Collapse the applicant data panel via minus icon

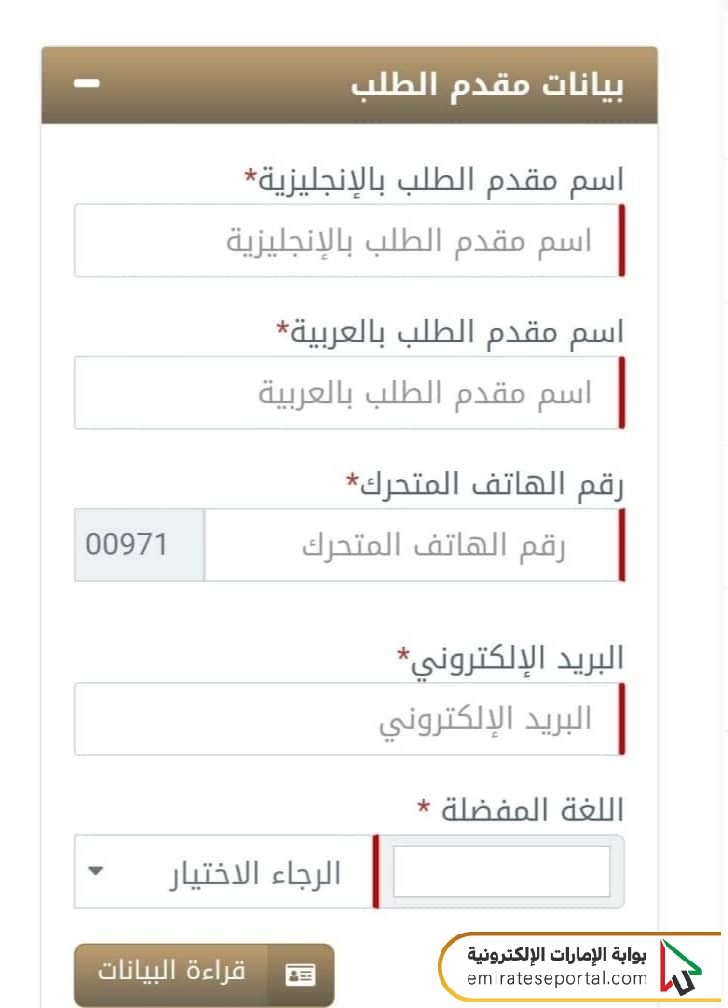[x=87, y=83]
